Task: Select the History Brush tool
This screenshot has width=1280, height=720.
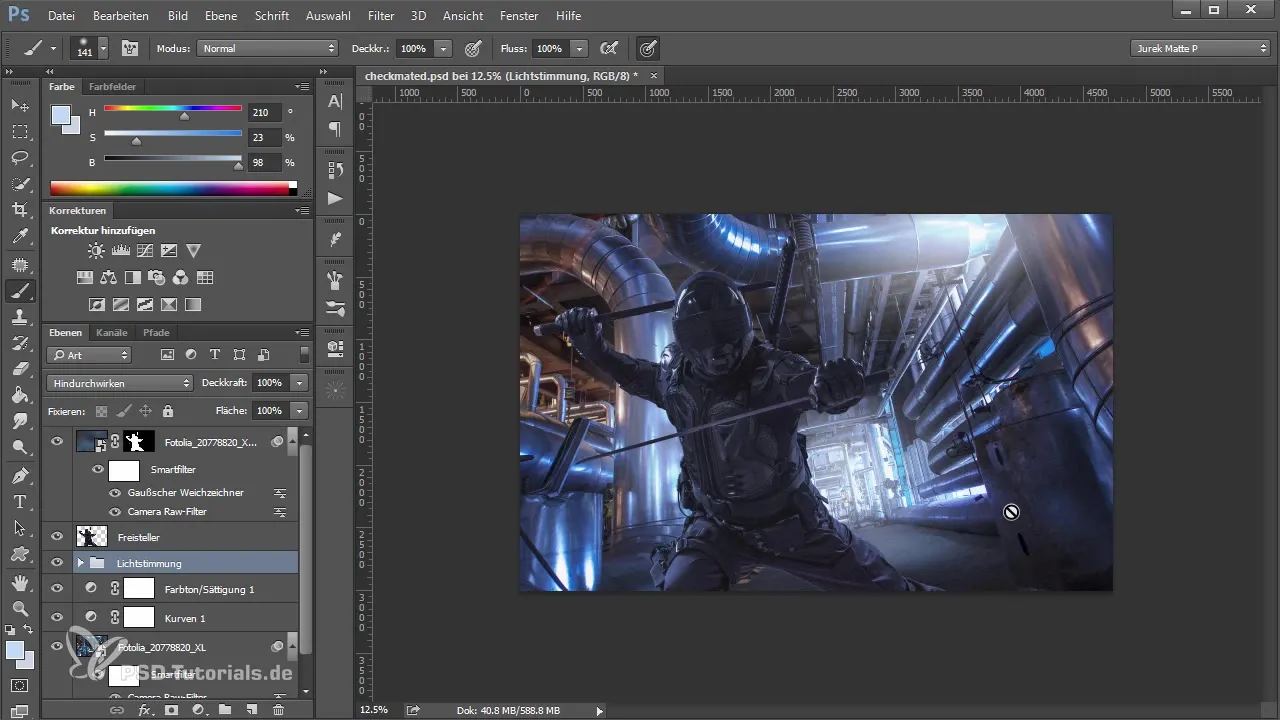Action: (x=19, y=343)
